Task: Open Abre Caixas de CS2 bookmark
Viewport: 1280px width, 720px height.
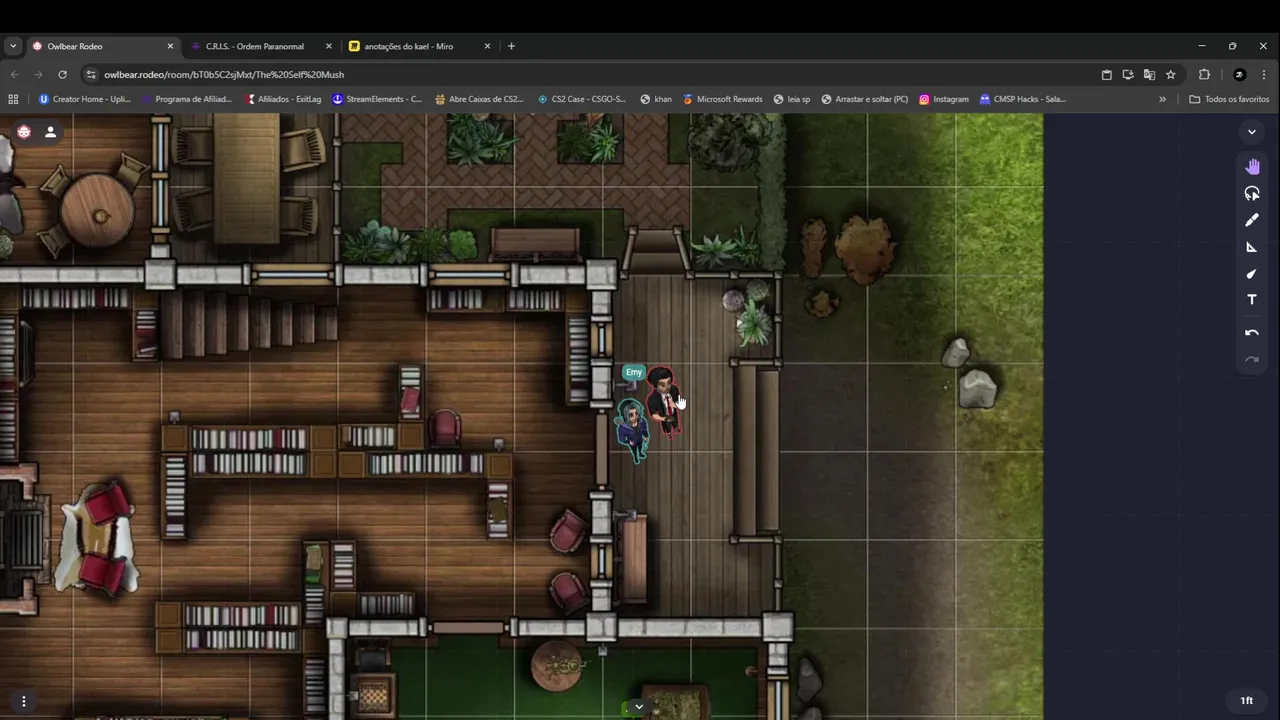Action: coord(479,99)
